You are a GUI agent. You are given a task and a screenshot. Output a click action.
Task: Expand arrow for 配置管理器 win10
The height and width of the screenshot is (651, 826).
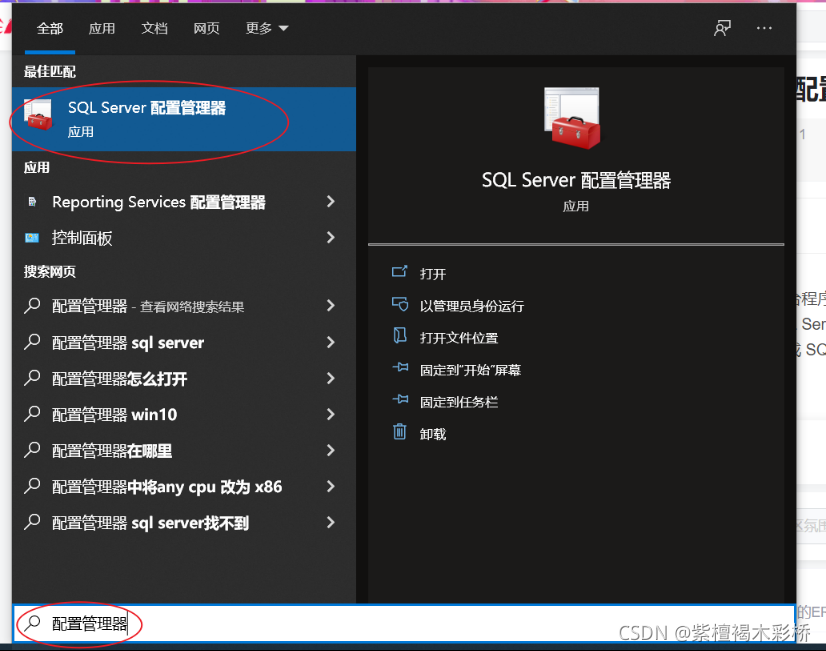coord(330,415)
